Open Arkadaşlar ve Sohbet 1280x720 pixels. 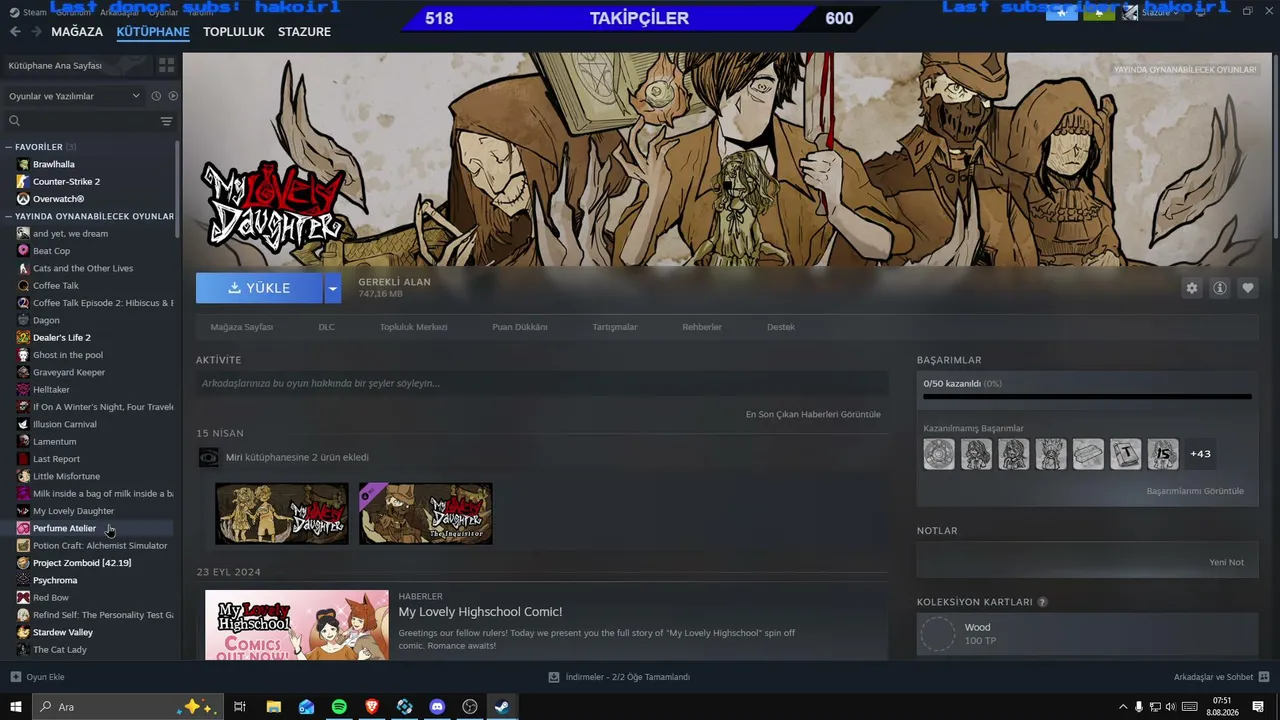[1221, 677]
